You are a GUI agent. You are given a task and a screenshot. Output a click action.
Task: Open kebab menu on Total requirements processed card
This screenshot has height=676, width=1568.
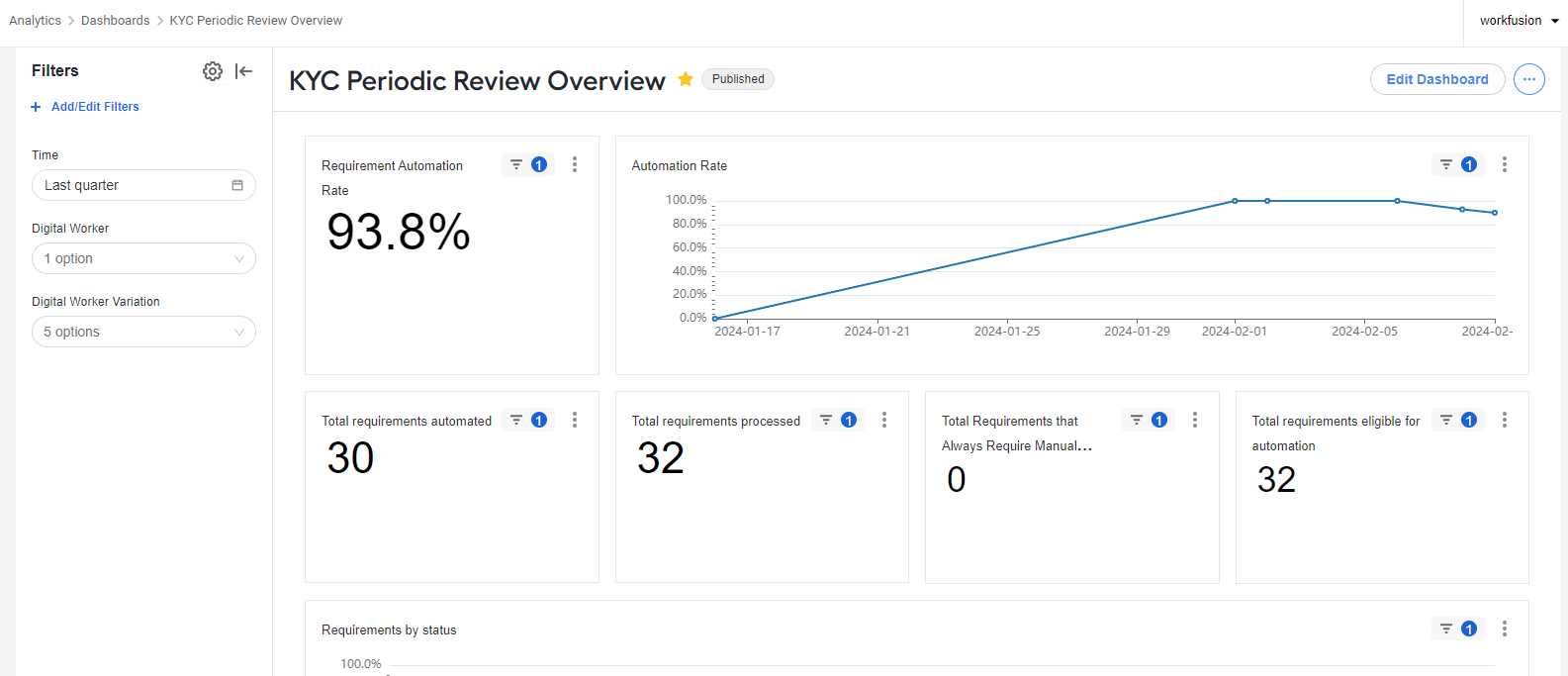point(884,421)
